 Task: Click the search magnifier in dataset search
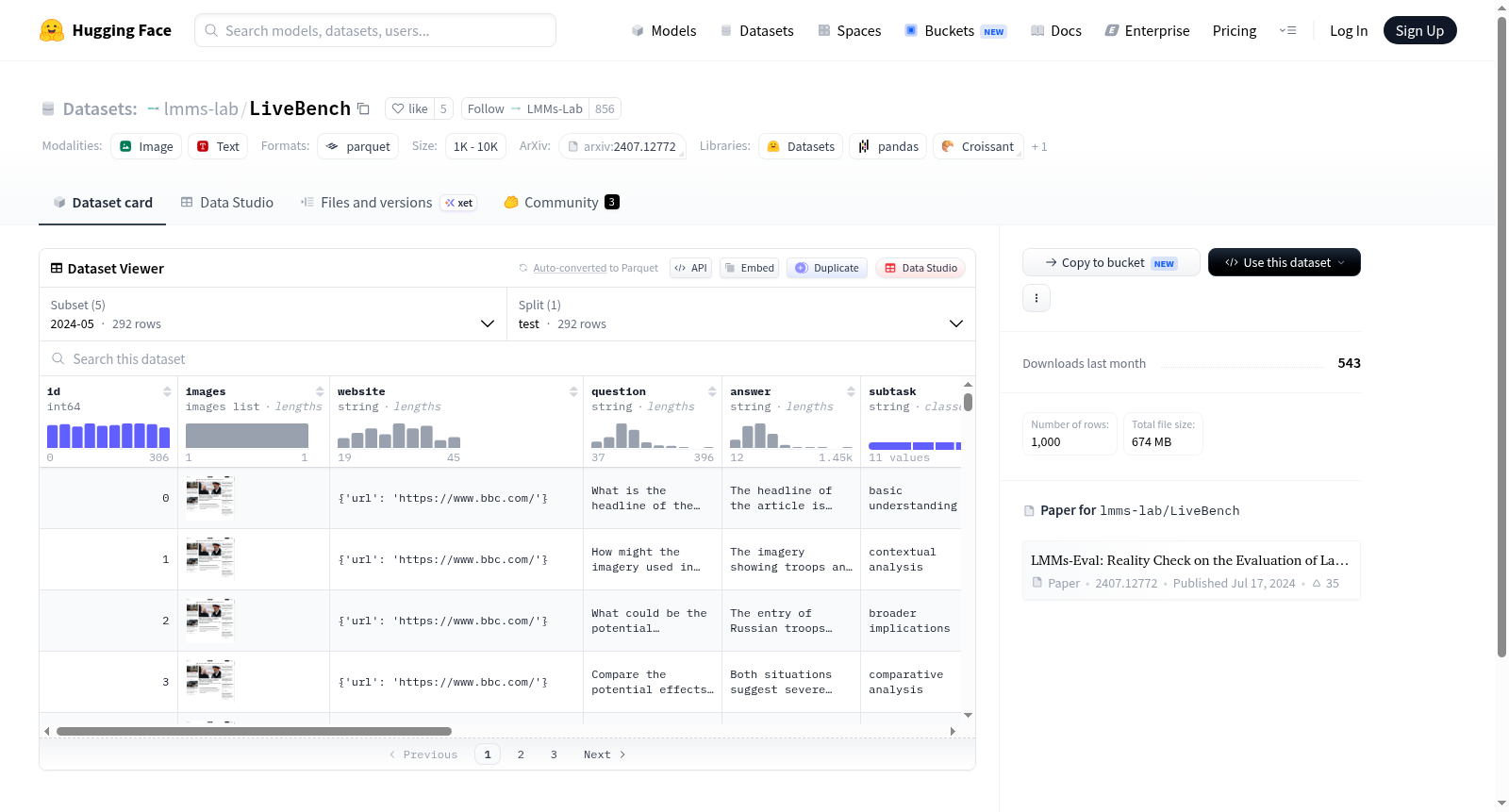click(58, 358)
